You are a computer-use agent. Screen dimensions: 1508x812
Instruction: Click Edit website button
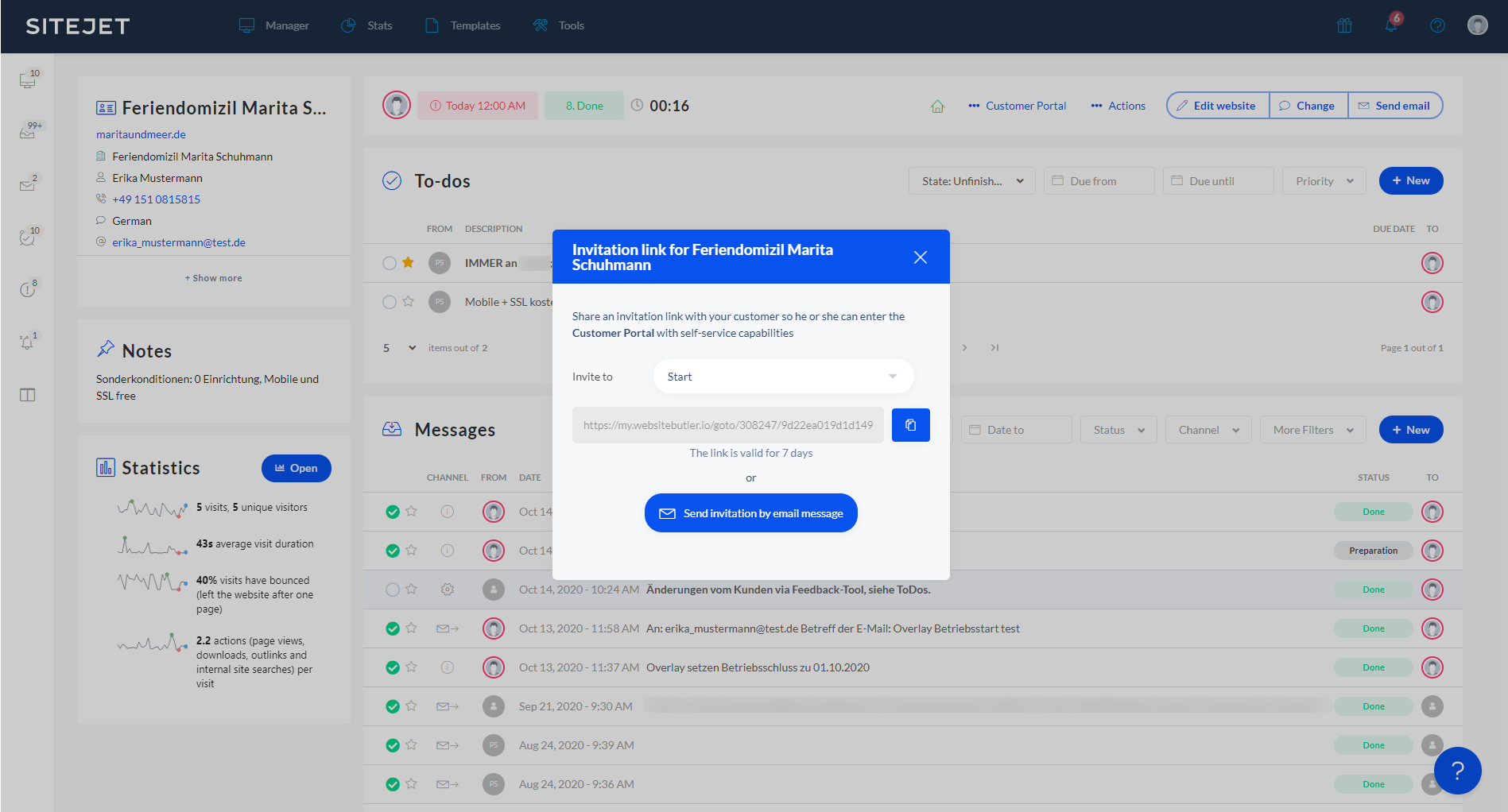[1217, 106]
